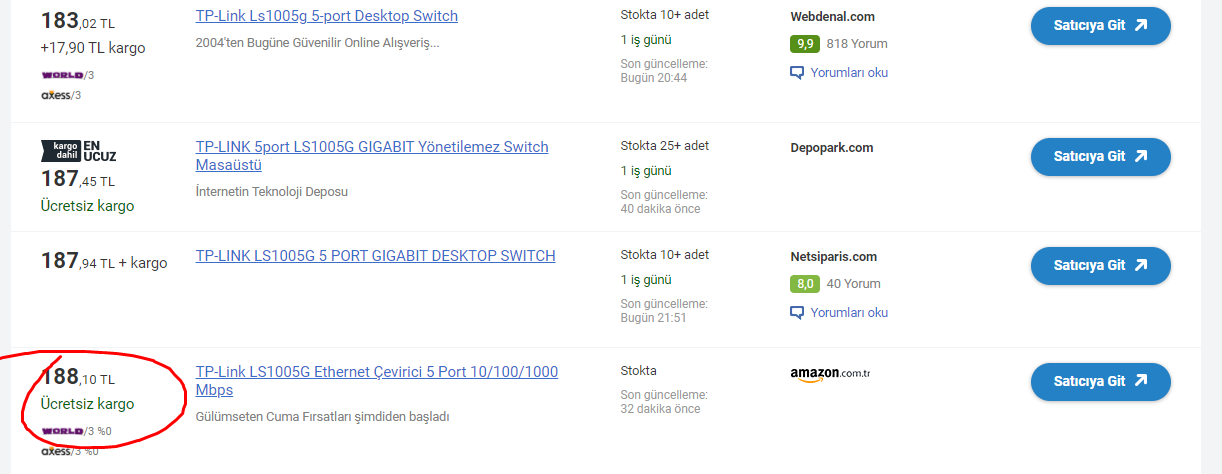
Task: Click the World card logo in Webdenal offer
Action: click(62, 75)
